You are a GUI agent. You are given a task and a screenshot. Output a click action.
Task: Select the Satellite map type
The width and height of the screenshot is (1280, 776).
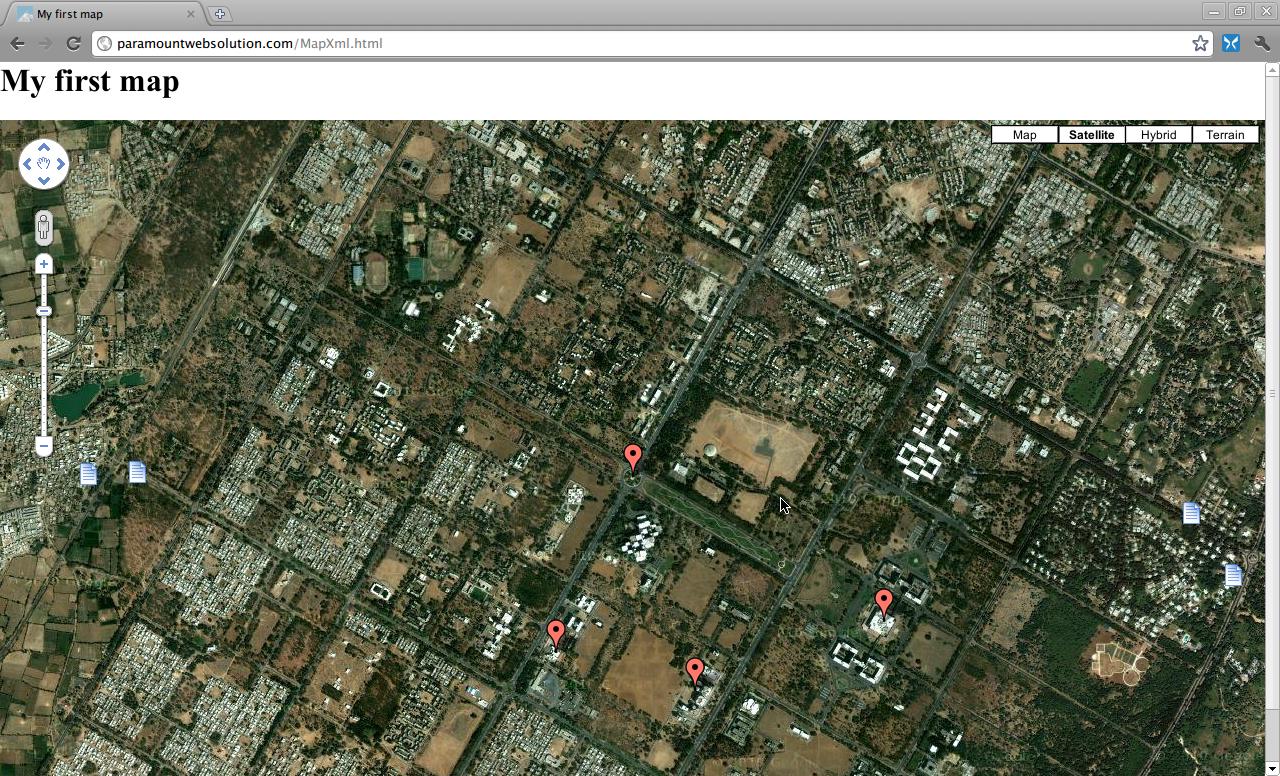coord(1091,135)
